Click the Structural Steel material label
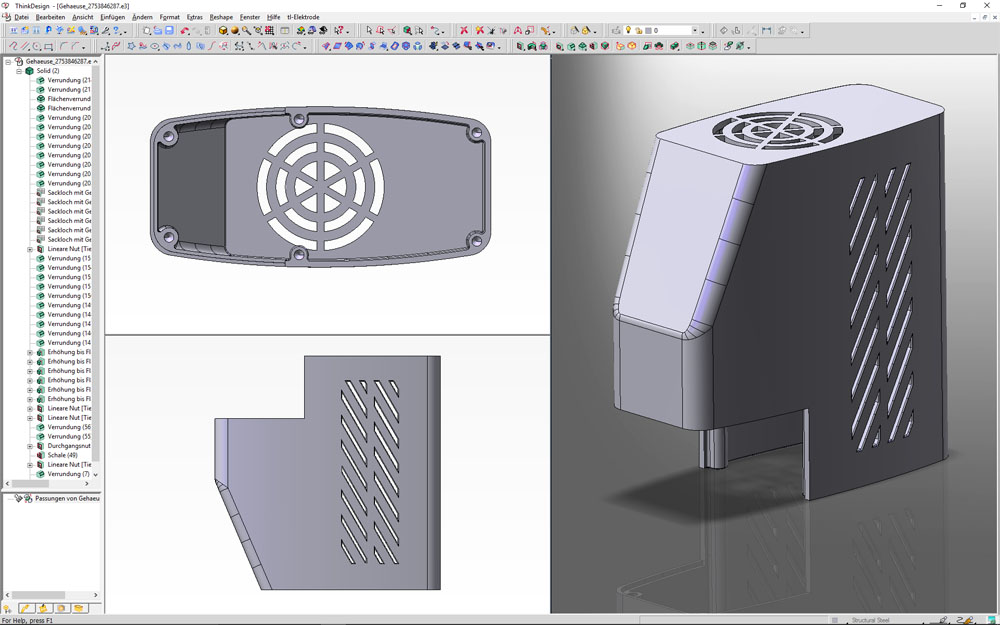The image size is (1000, 625). (x=870, y=617)
